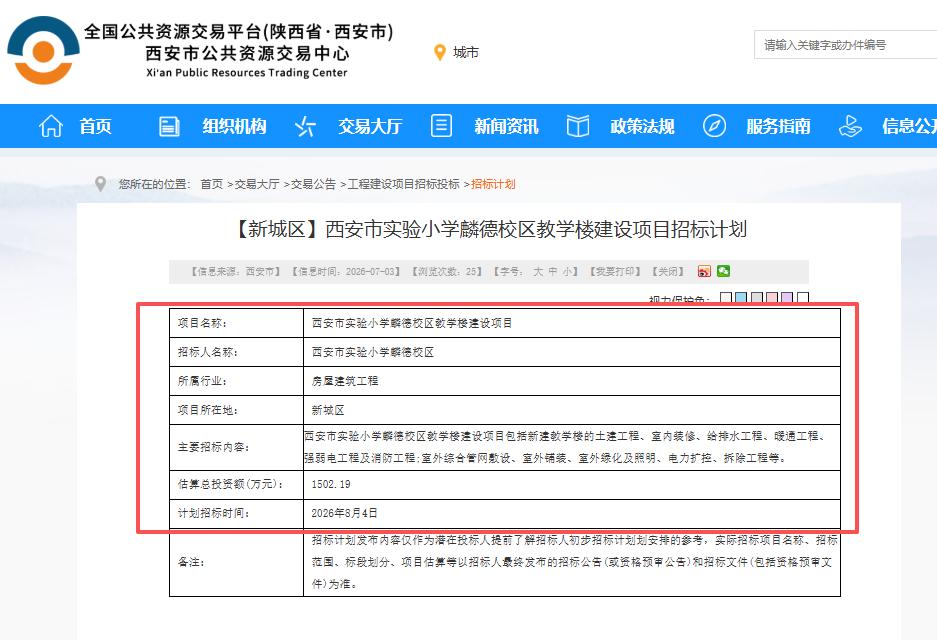Open the 交易大厅 menu item

[370, 126]
